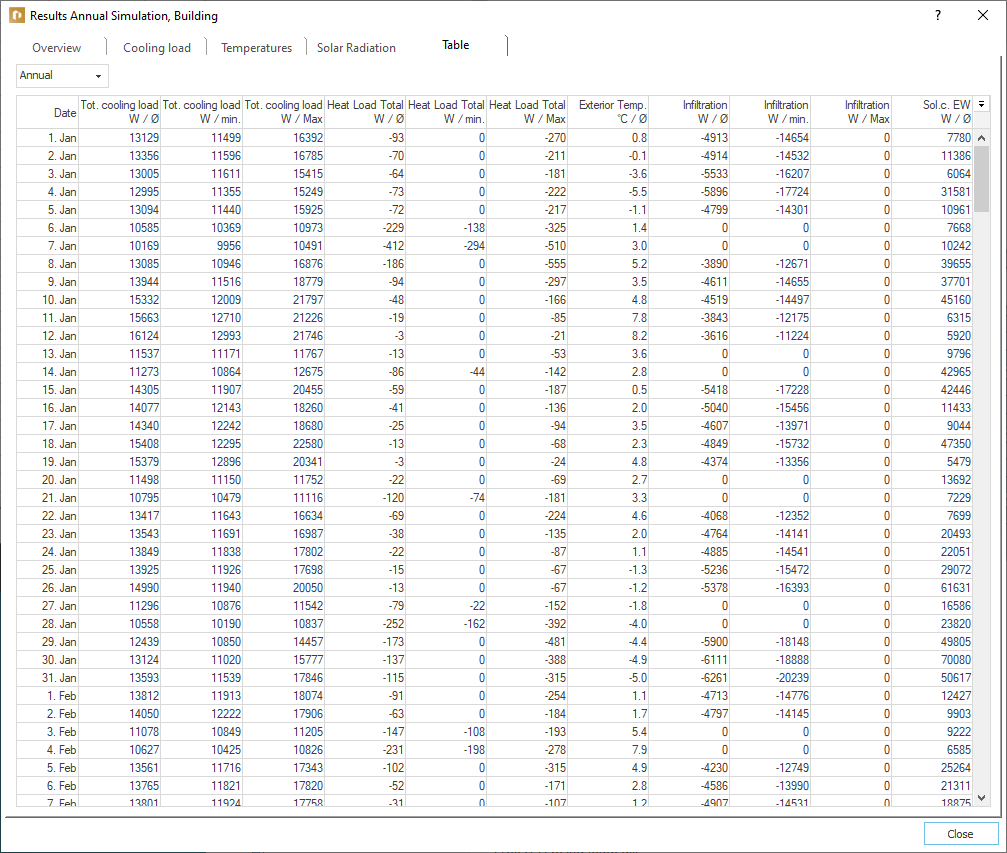Switch to the Overview tab
The height and width of the screenshot is (853, 1007).
57,48
